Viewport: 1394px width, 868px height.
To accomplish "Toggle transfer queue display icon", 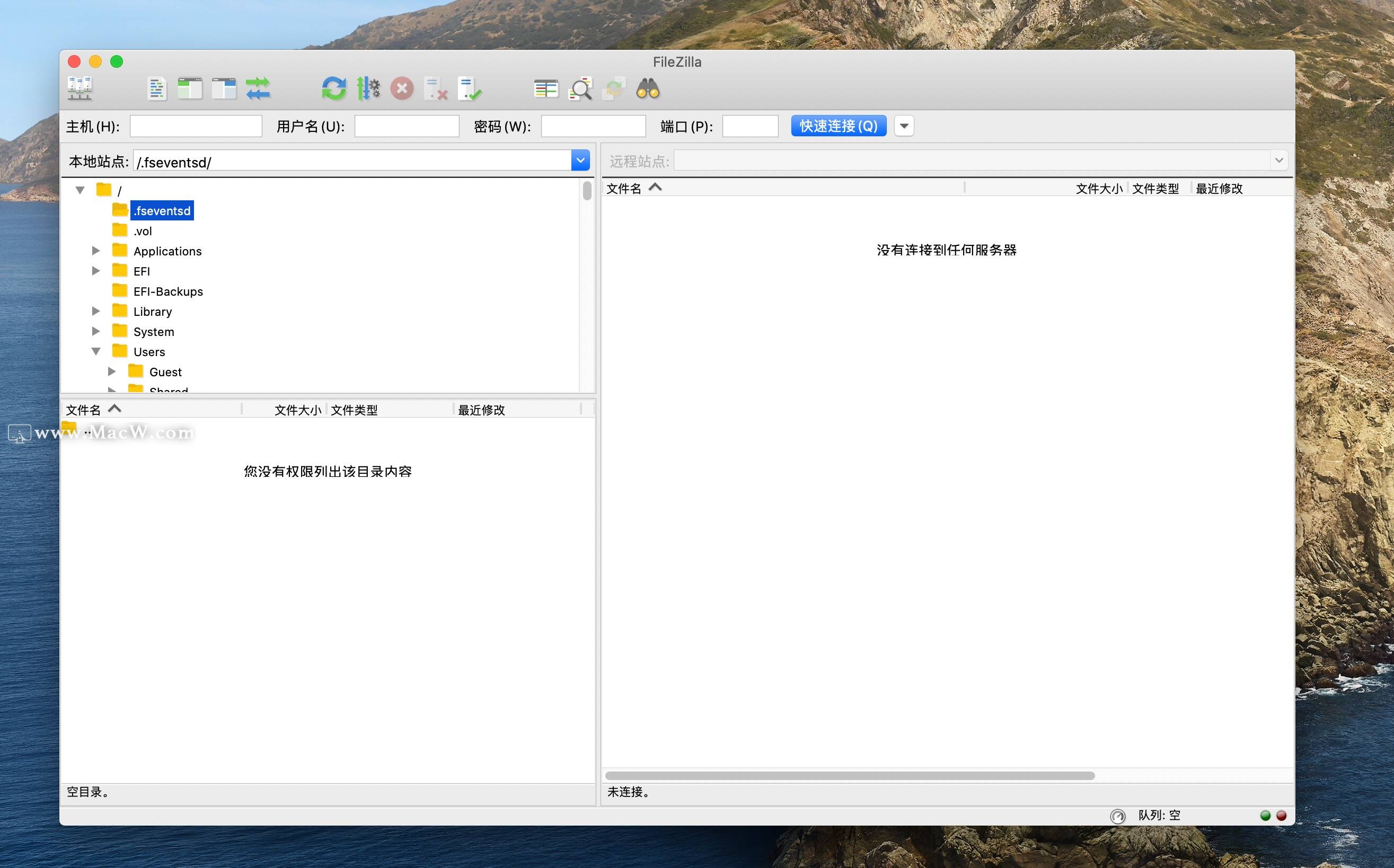I will (258, 89).
